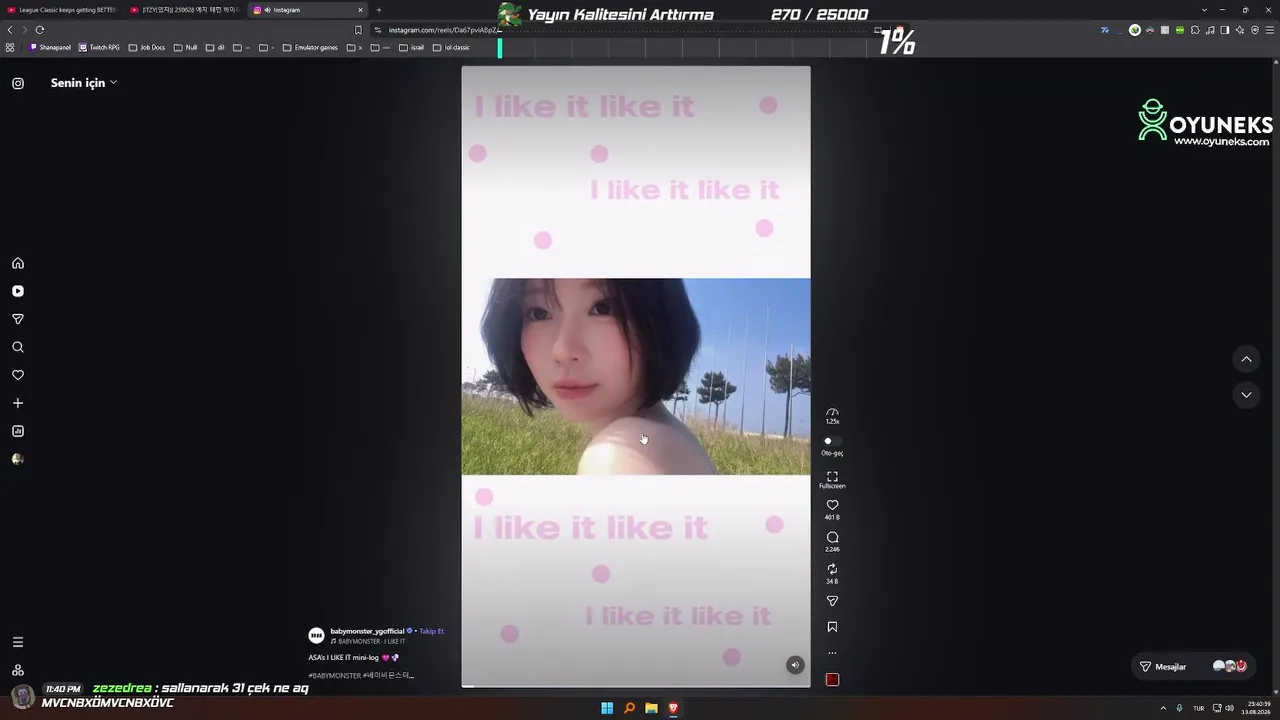Follow the account with Takip Et
This screenshot has height=720, width=1280.
pyautogui.click(x=431, y=631)
